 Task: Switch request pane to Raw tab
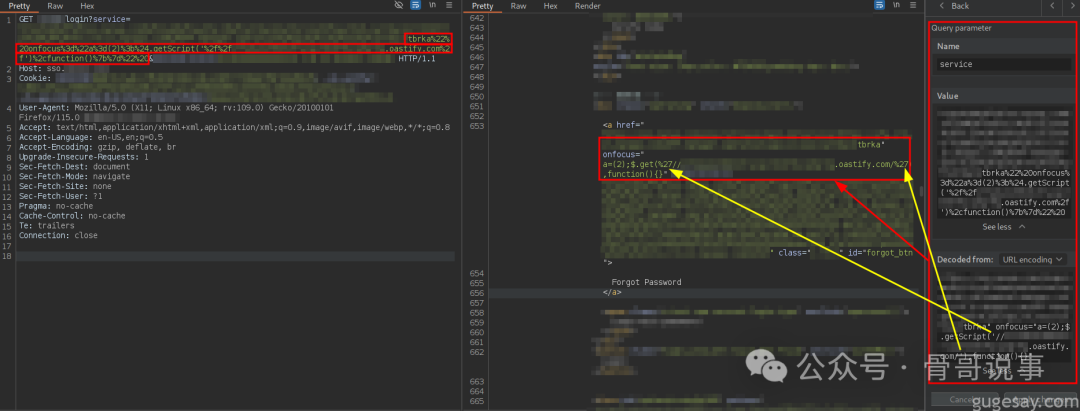55,6
